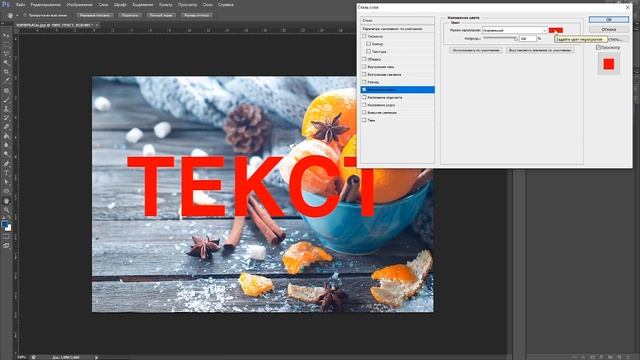Image resolution: width=640 pixels, height=360 pixels.
Task: Enable the Контур sub-option checkbox
Action: [368, 44]
